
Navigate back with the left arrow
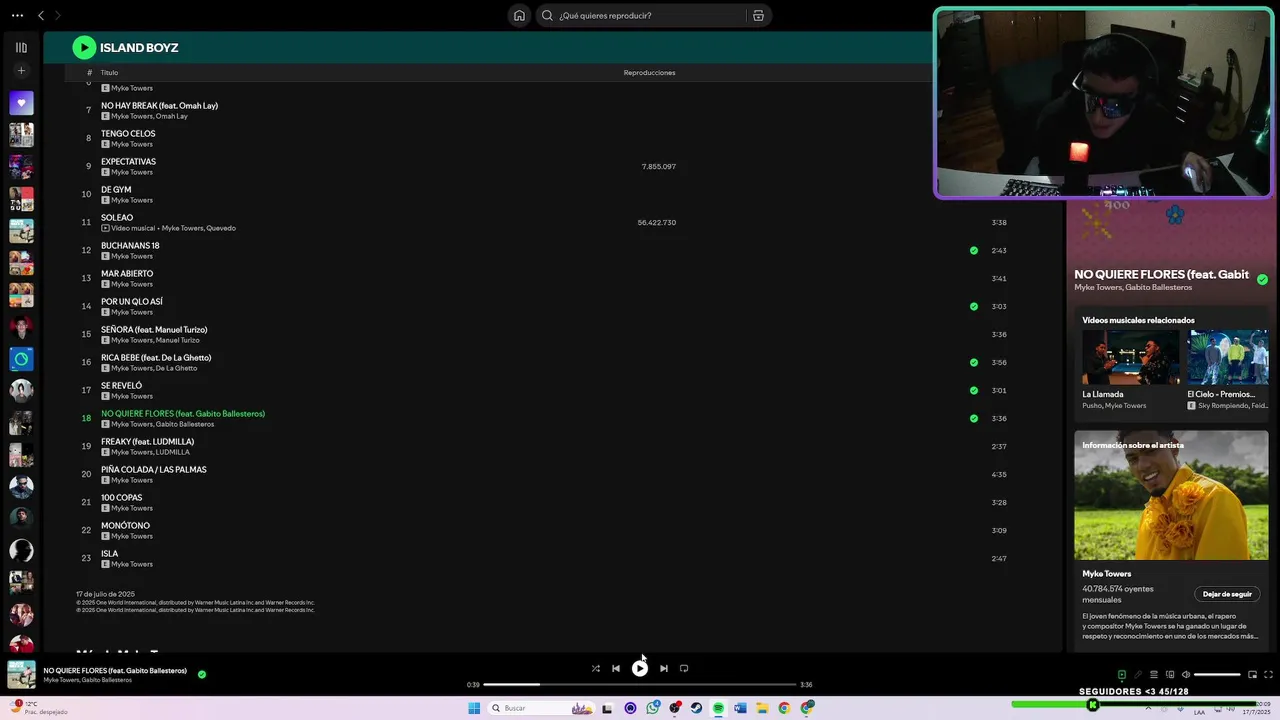[41, 15]
